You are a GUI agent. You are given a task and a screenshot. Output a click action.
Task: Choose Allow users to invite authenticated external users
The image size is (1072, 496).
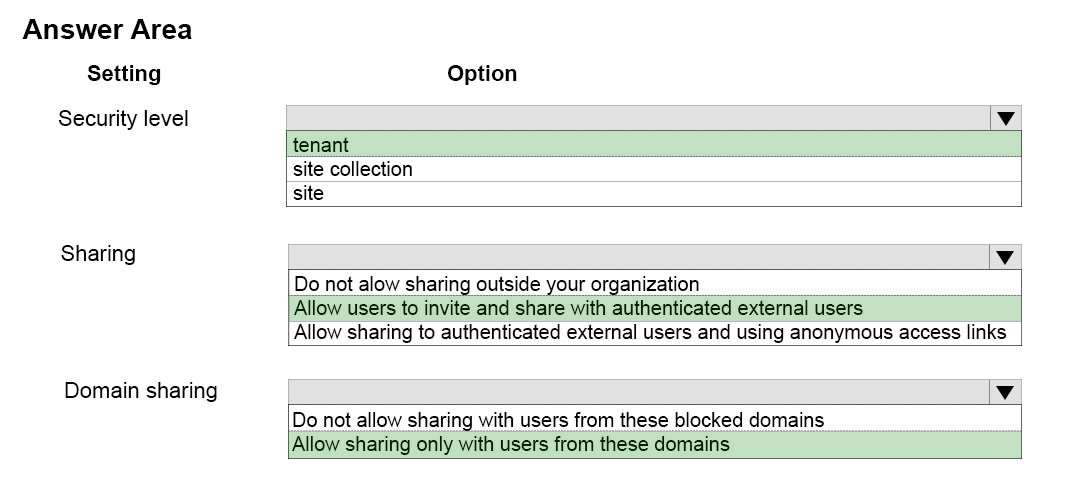click(x=654, y=308)
